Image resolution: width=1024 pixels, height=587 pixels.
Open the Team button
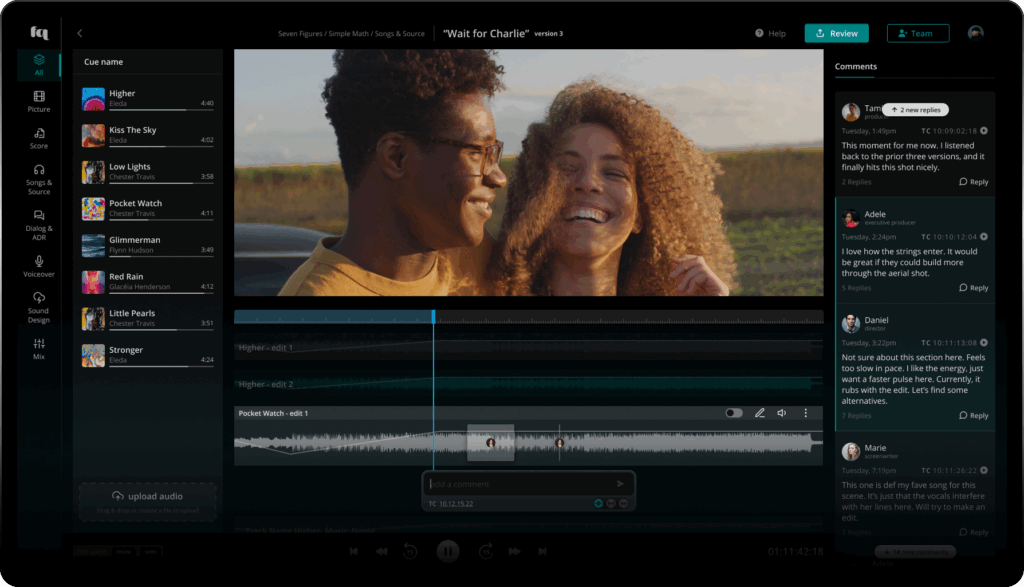pos(917,33)
